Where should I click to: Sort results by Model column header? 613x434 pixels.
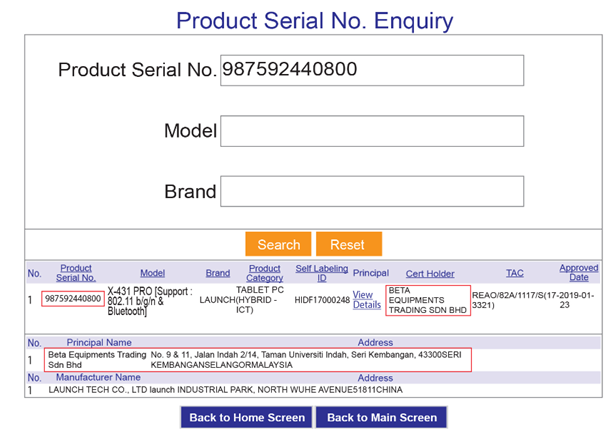[x=152, y=273]
